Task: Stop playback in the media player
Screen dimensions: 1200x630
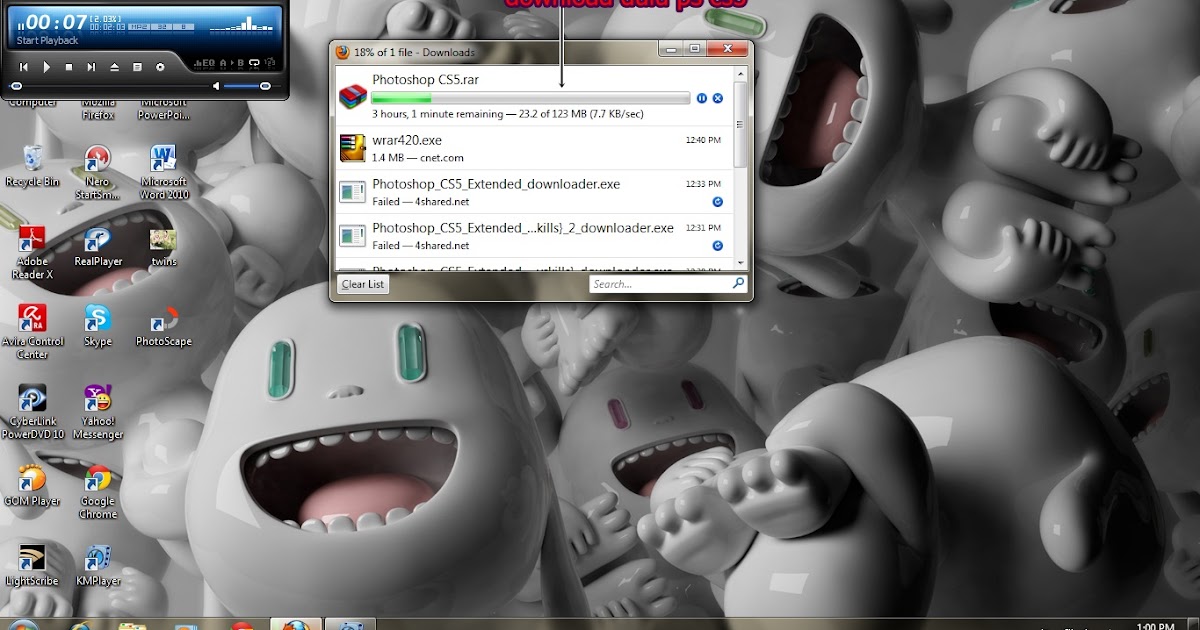Action: 69,67
